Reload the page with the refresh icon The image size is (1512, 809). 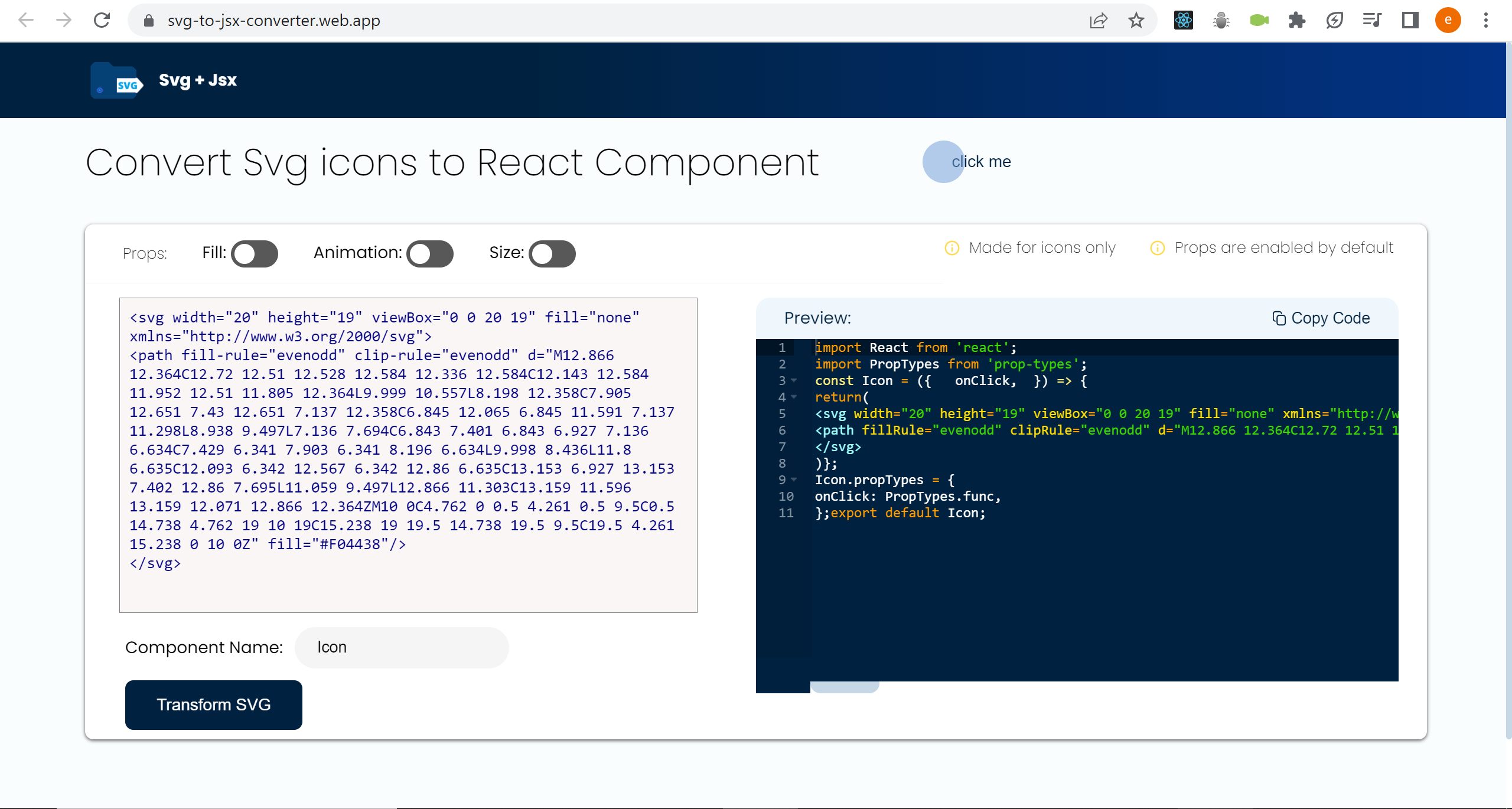click(102, 21)
